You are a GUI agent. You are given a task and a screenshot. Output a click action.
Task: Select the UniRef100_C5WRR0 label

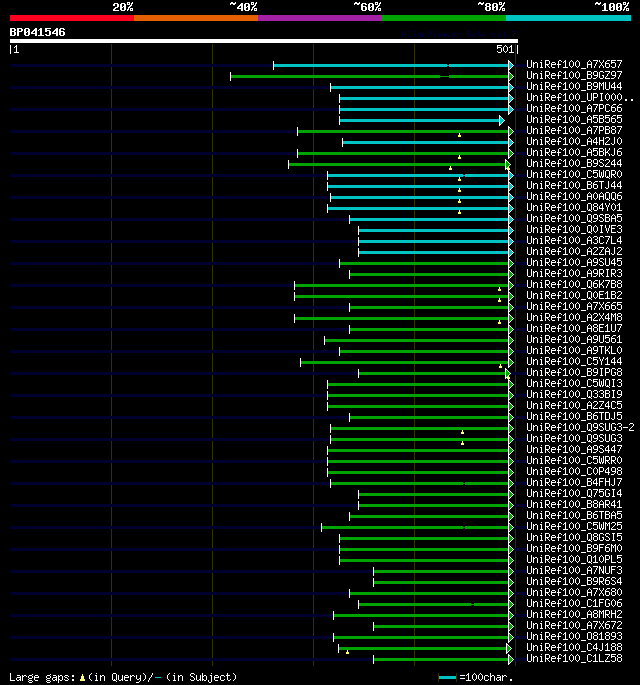[x=574, y=460]
